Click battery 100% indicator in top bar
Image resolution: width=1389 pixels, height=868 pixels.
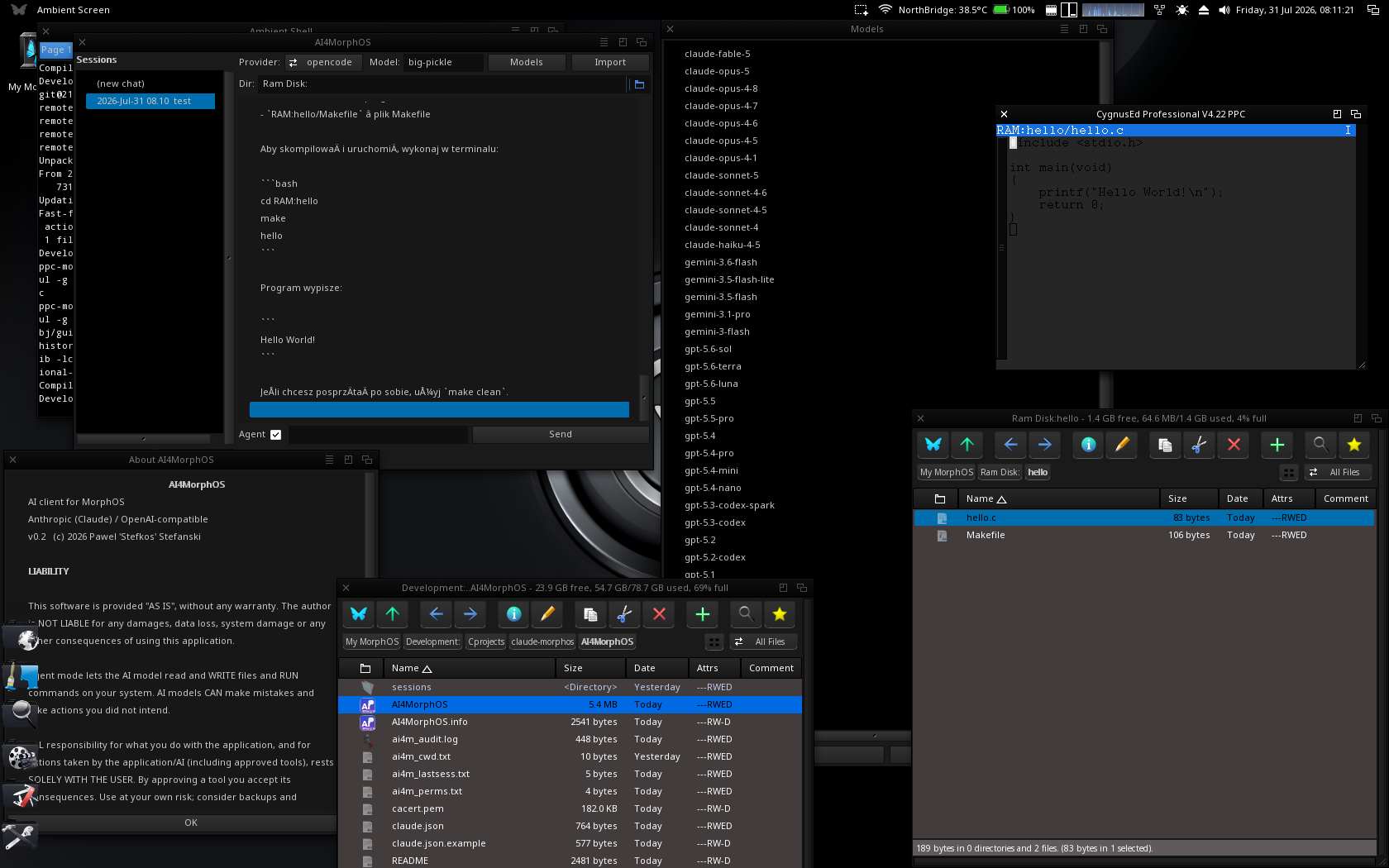coord(1014,10)
